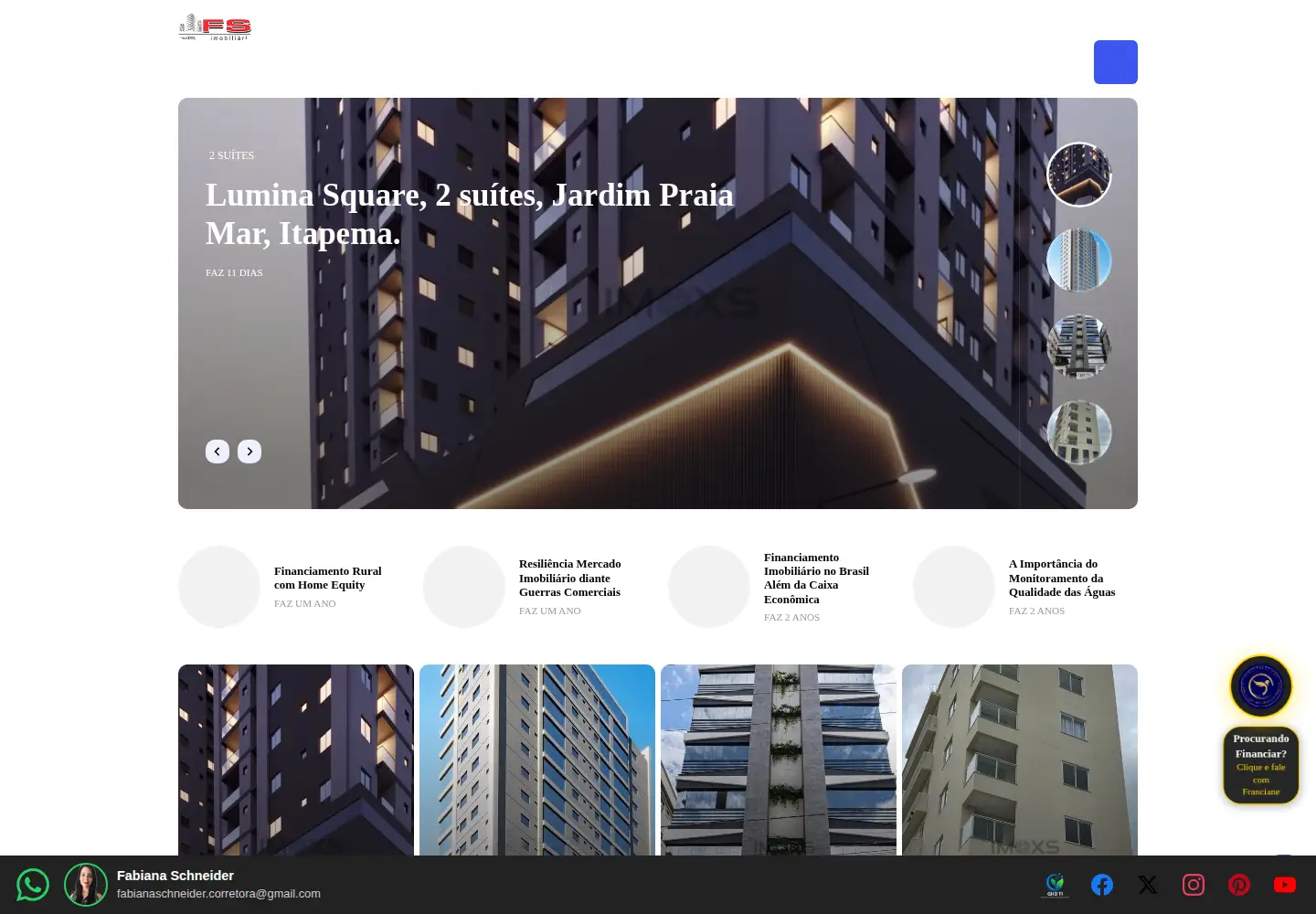Open the Pinterest profile icon
The width and height of the screenshot is (1316, 914).
pyautogui.click(x=1239, y=885)
